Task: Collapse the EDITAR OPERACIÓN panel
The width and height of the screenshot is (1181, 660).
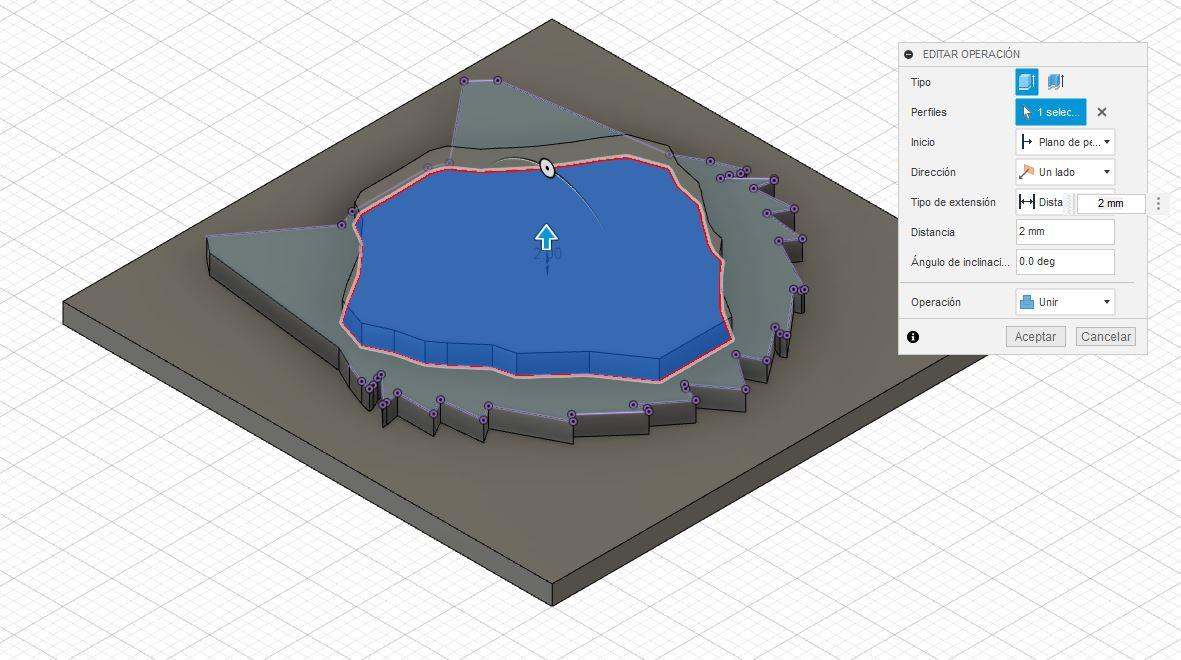Action: point(908,54)
